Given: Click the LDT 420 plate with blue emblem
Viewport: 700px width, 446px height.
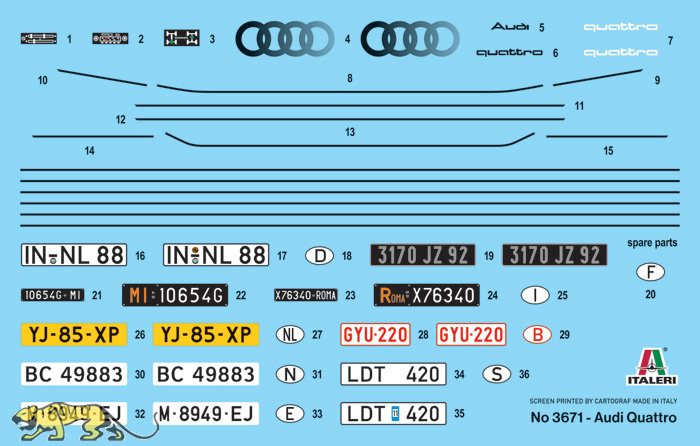Looking at the screenshot, I should pyautogui.click(x=393, y=414).
